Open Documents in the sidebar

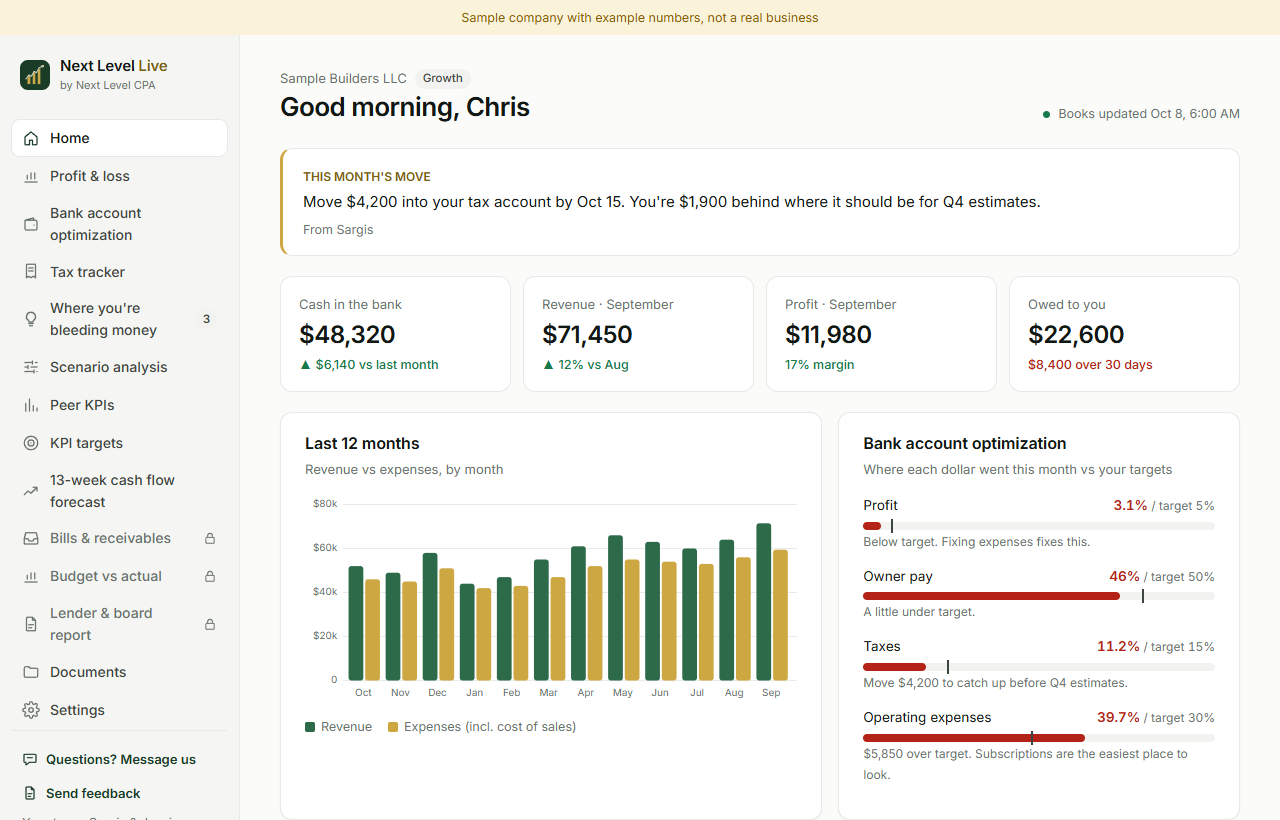tap(119, 672)
